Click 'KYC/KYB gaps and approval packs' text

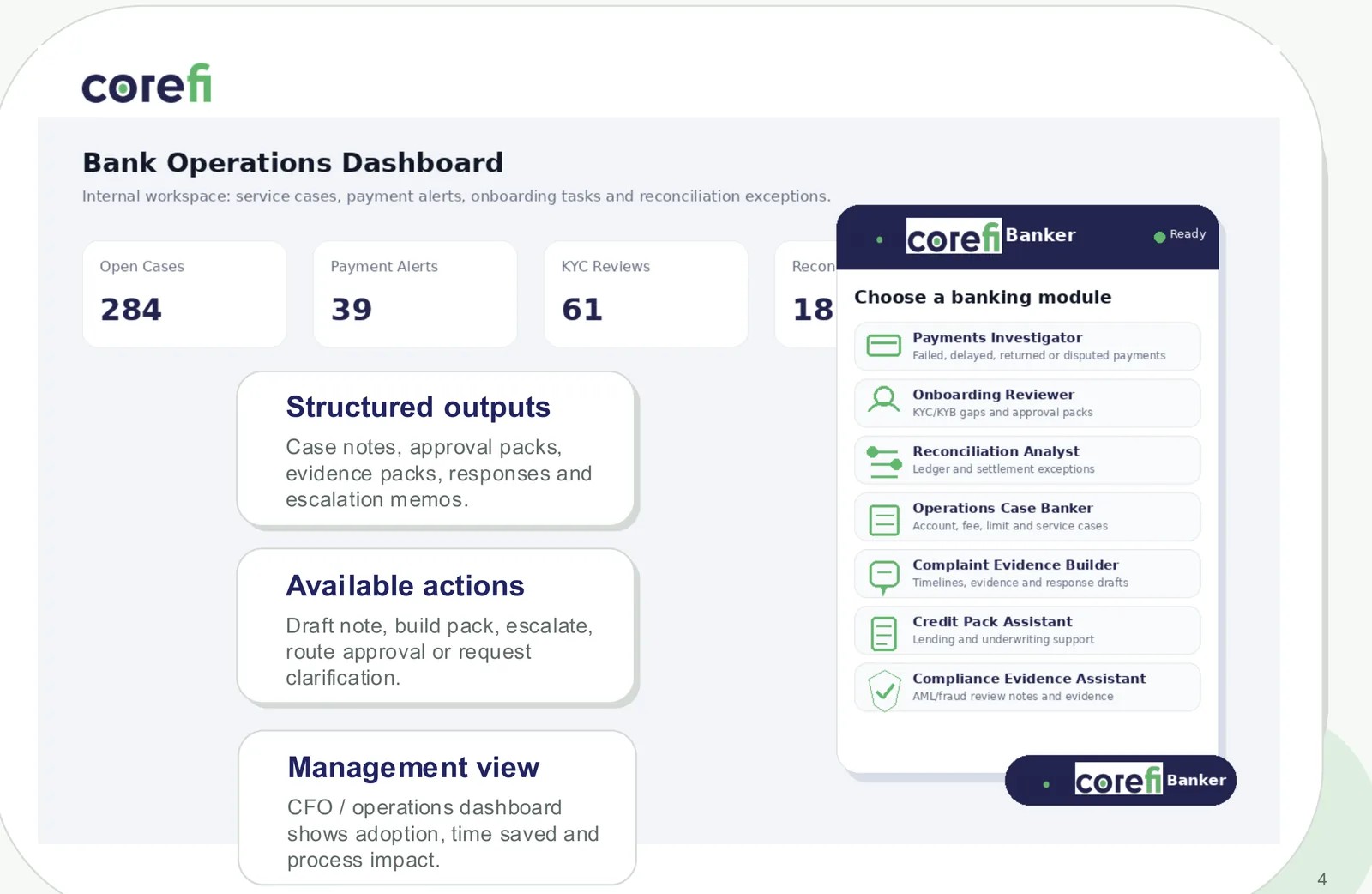(1002, 412)
